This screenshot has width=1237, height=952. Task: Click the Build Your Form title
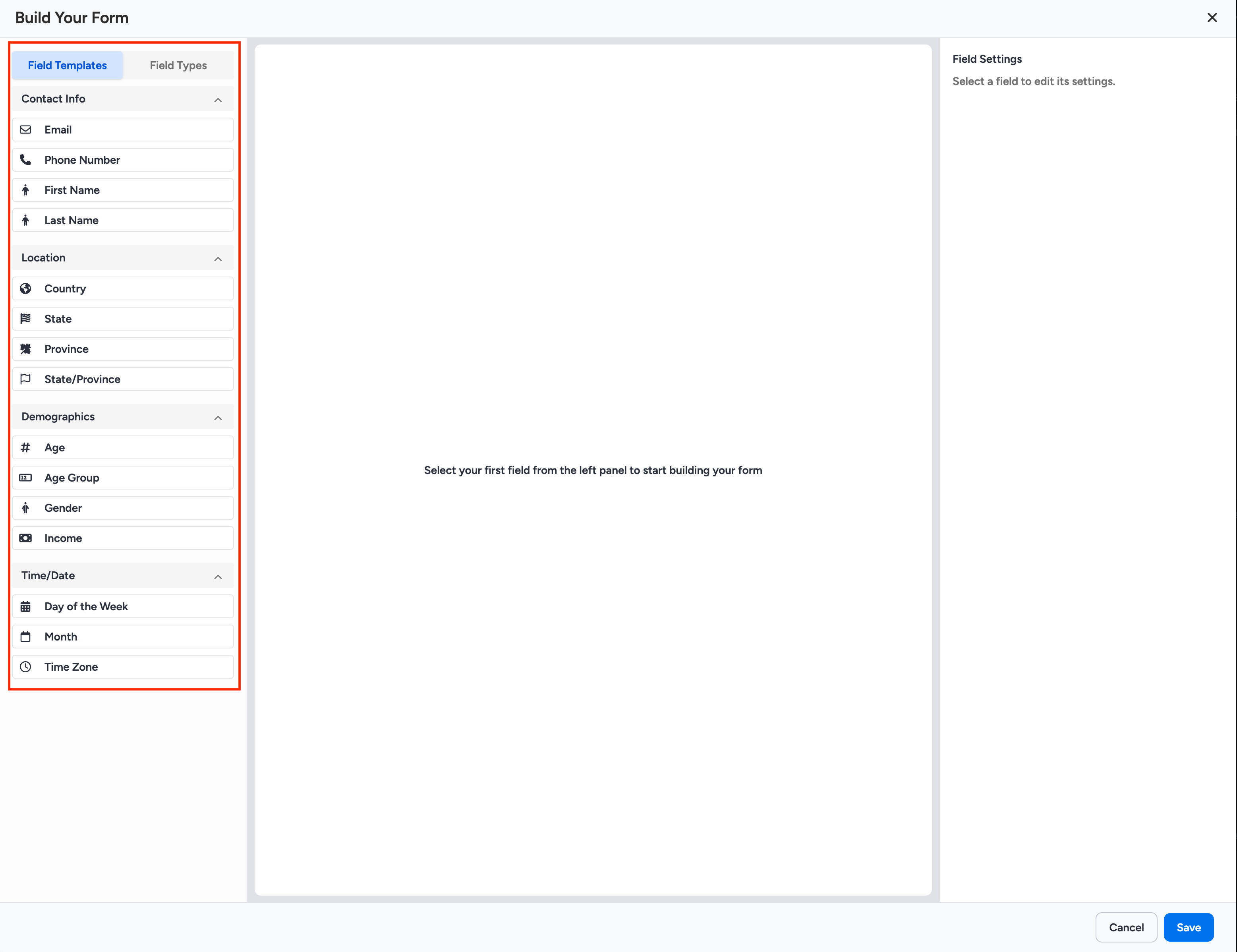pos(72,17)
